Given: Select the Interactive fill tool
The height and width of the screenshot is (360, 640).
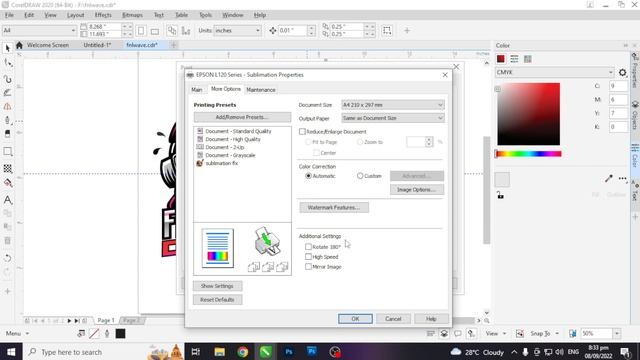Looking at the screenshot, I should [7, 183].
